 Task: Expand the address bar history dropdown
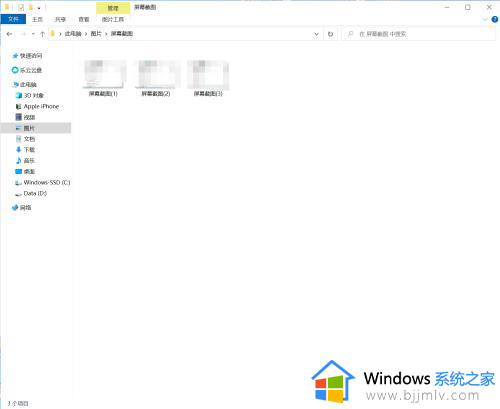tap(316, 34)
